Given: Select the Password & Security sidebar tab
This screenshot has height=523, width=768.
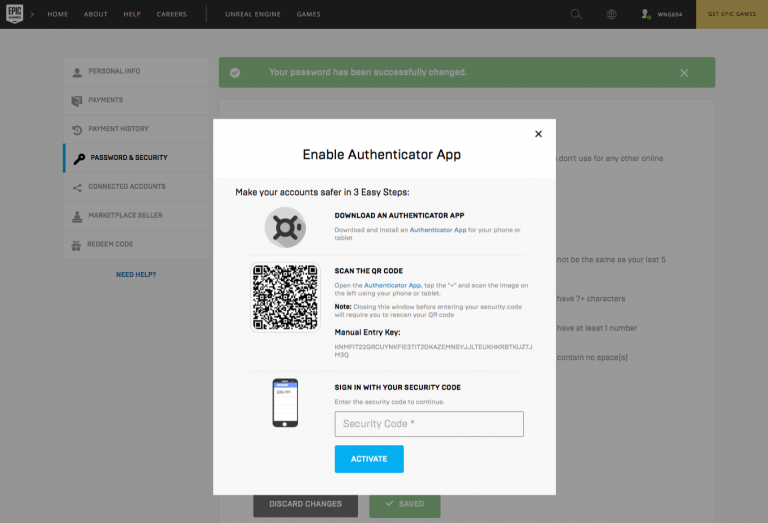Looking at the screenshot, I should (x=137, y=158).
